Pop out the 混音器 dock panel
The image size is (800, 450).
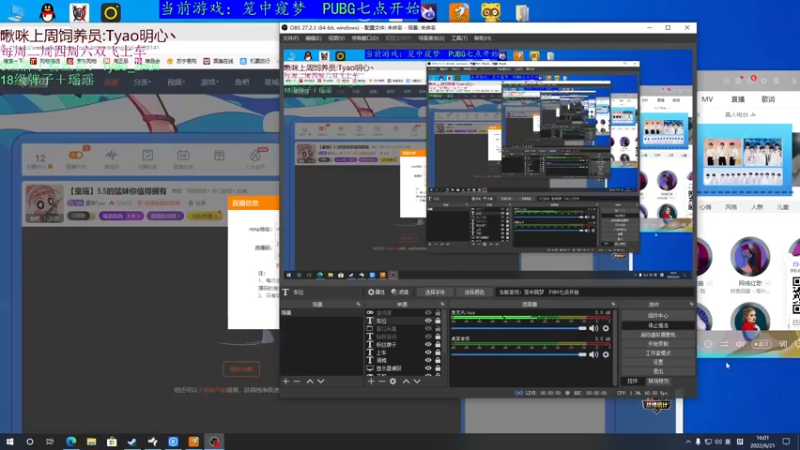(613, 304)
